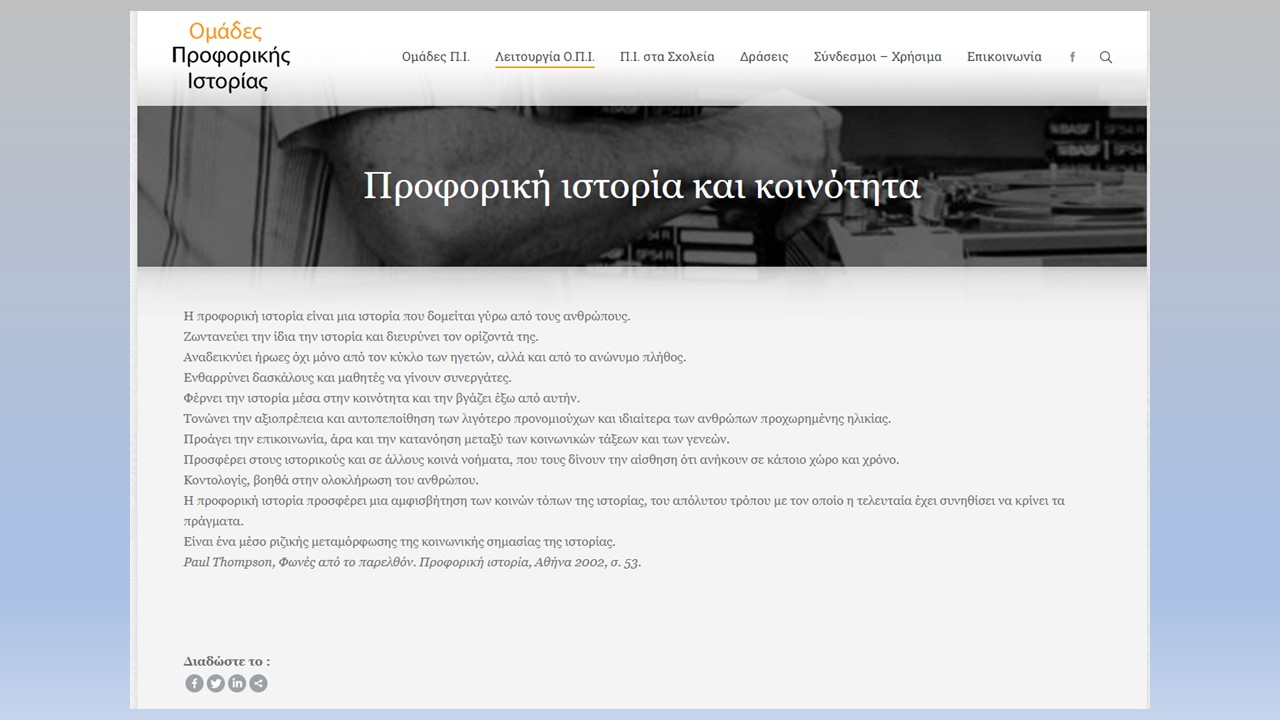Open the Επικοινωνία menu item
The height and width of the screenshot is (720, 1280).
1004,57
